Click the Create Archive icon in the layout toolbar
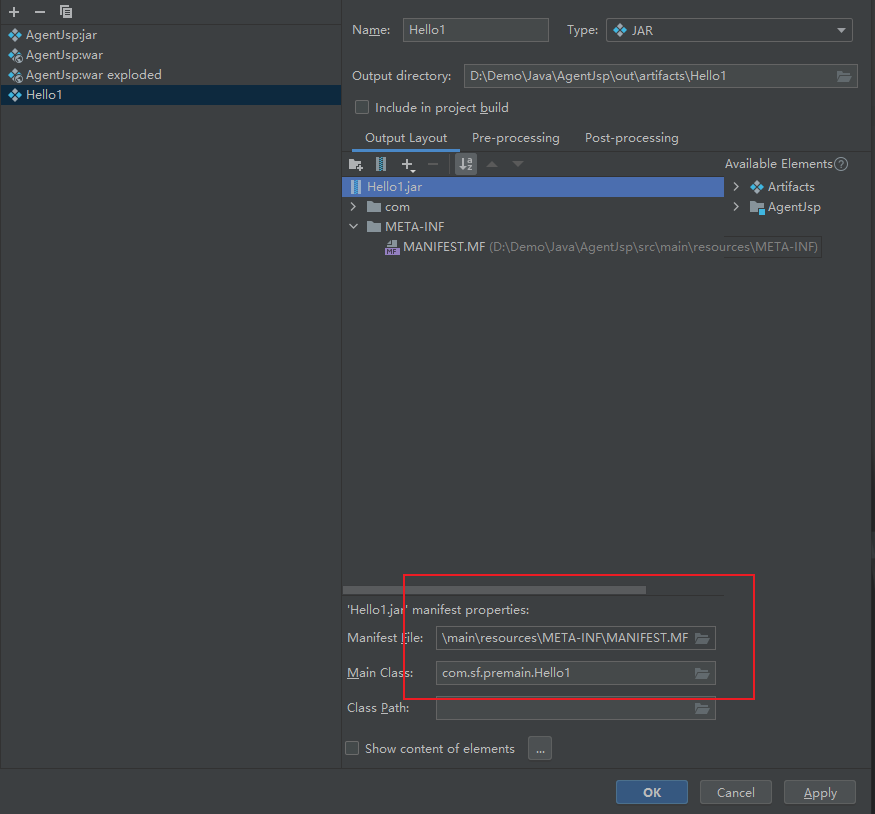Image resolution: width=875 pixels, height=814 pixels. [381, 164]
